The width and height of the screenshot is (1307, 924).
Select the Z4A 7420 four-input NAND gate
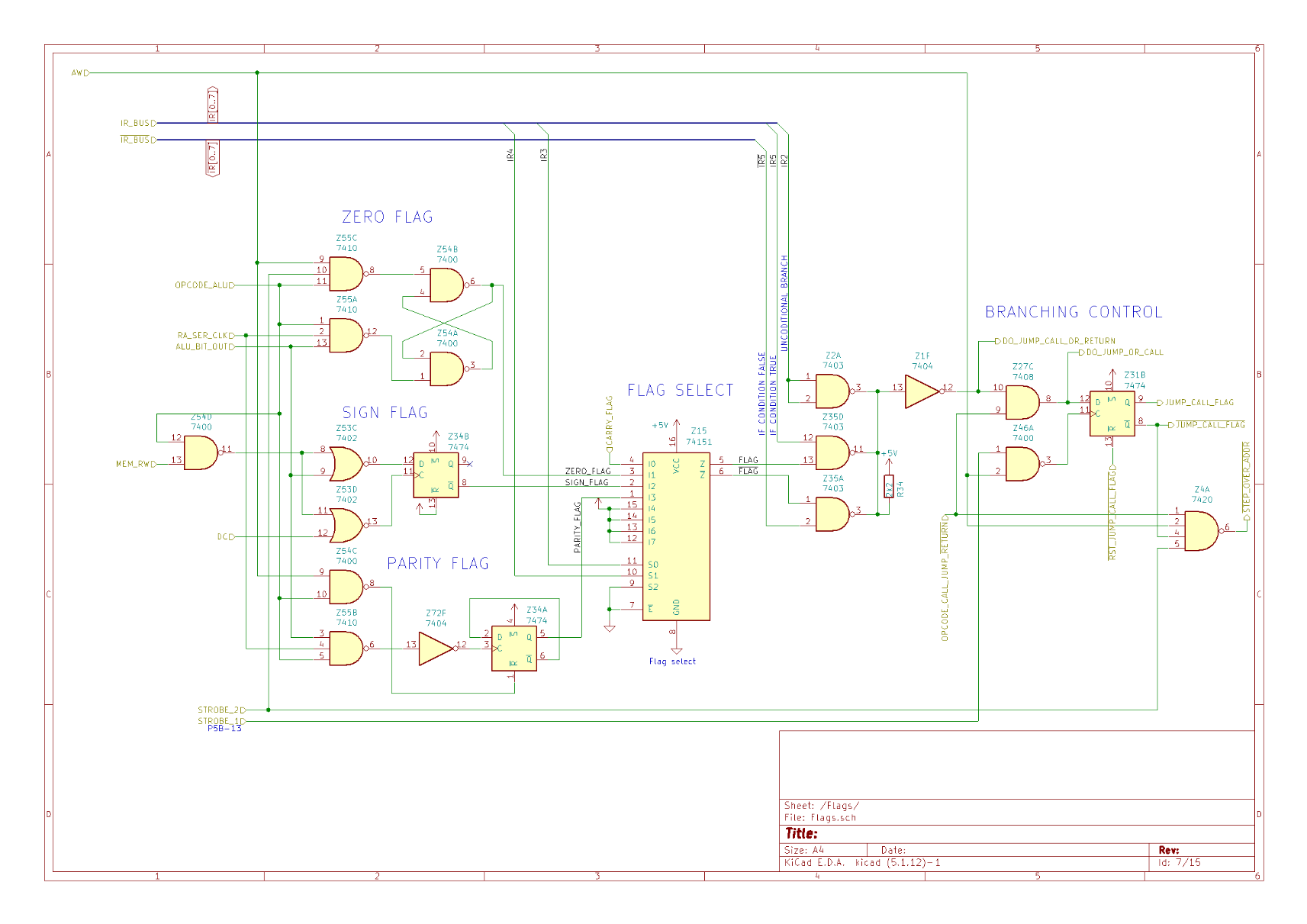1200,531
